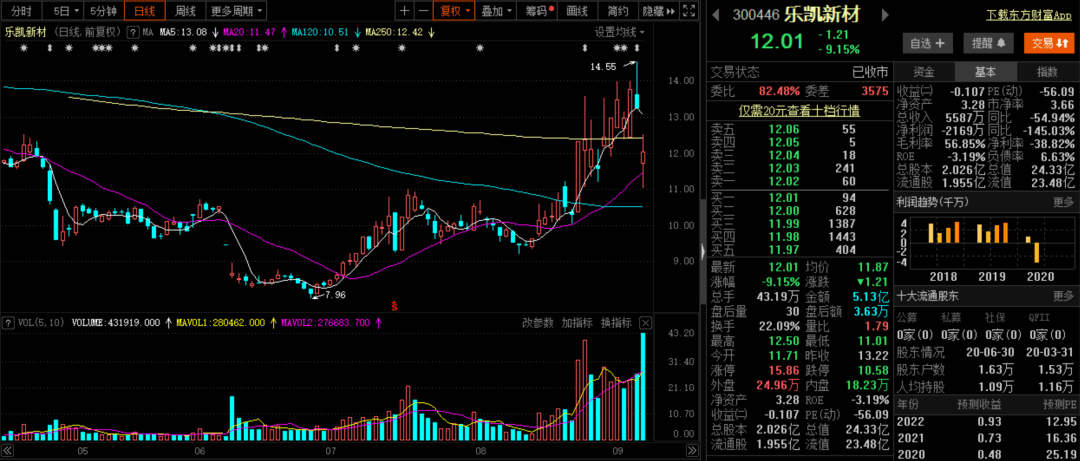Open help icon next to 前复权 label

(133, 32)
